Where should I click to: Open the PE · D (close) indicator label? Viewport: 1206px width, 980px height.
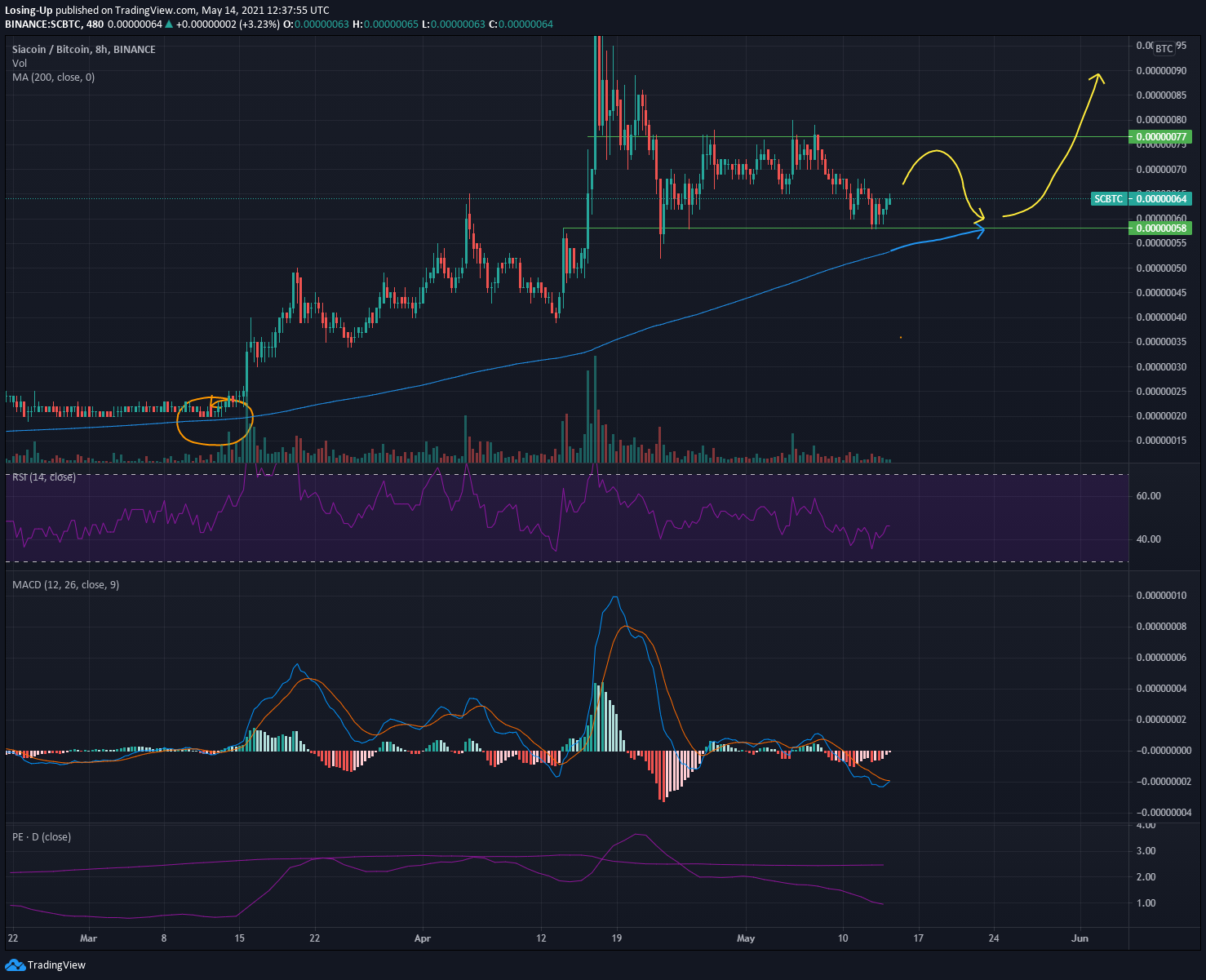pos(41,837)
